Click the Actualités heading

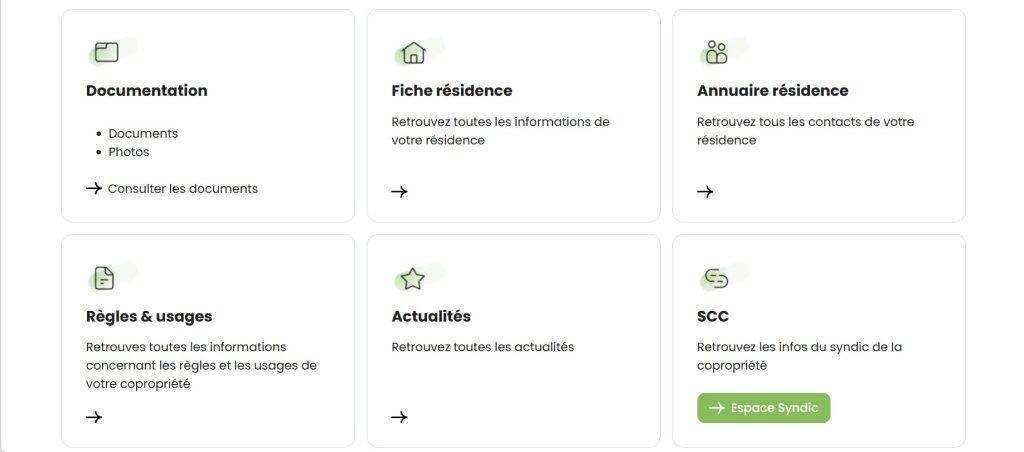(431, 316)
